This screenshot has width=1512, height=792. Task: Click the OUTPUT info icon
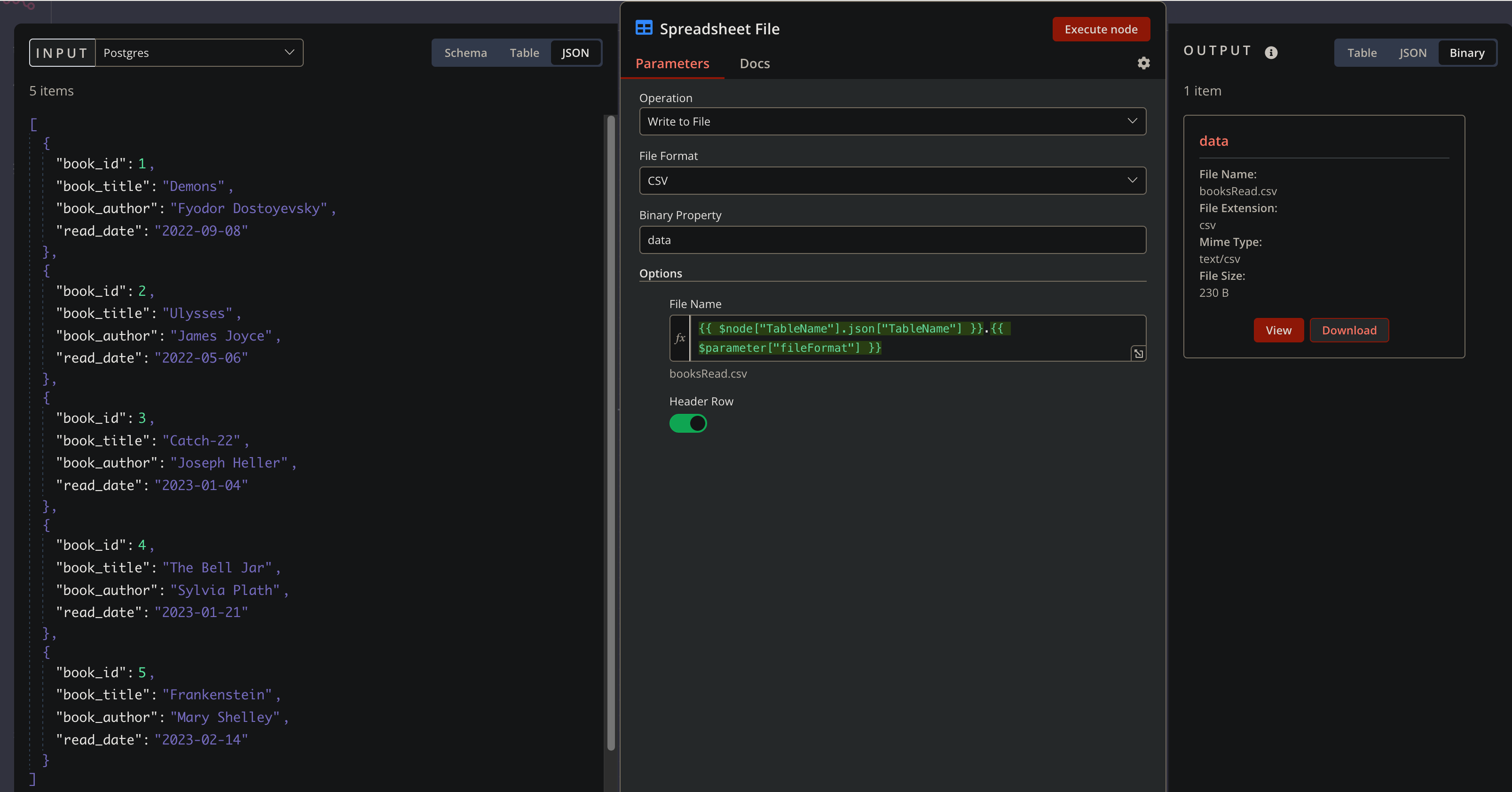[x=1271, y=52]
